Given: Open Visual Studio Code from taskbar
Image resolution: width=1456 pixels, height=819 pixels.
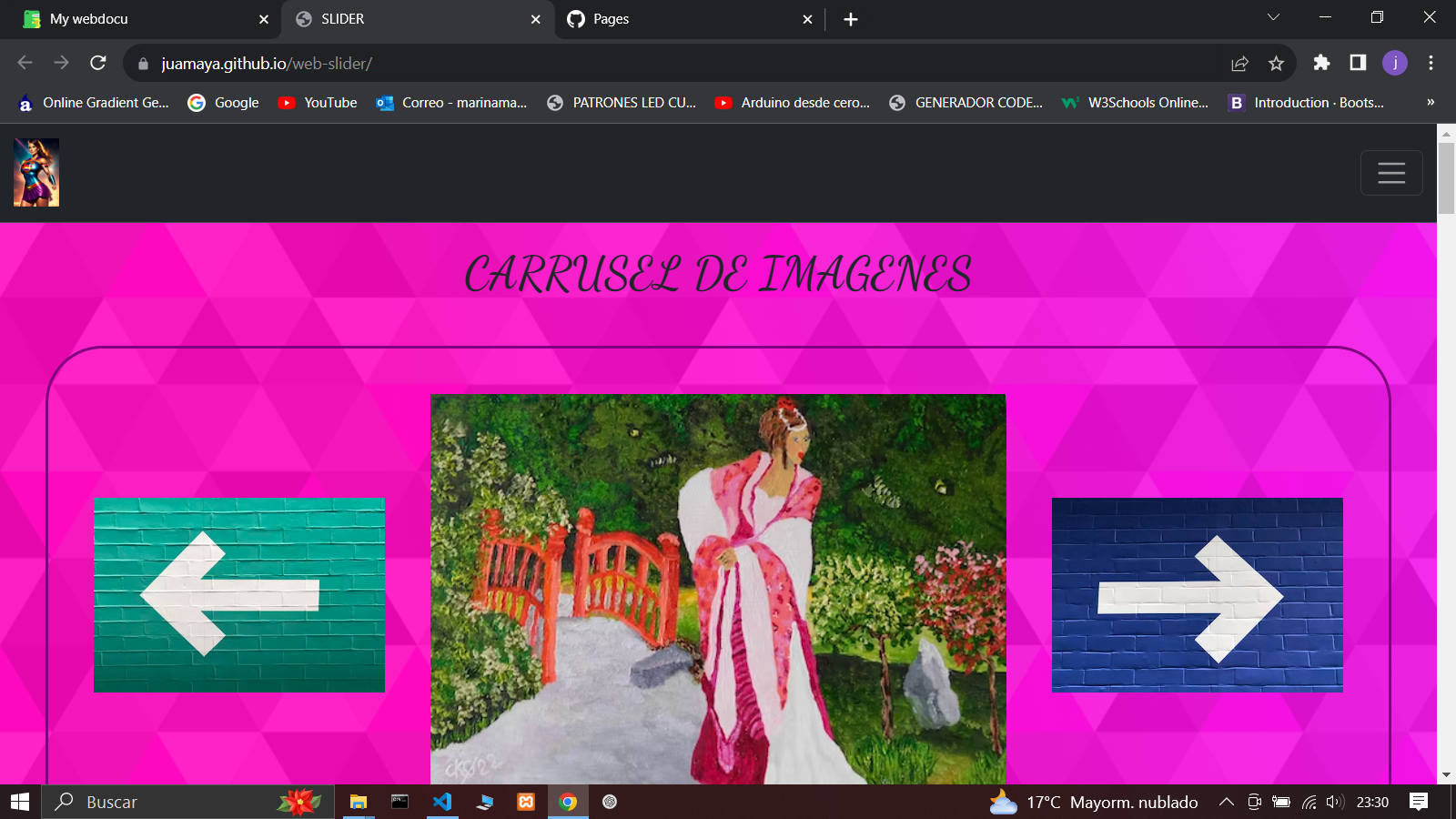Looking at the screenshot, I should 442,802.
